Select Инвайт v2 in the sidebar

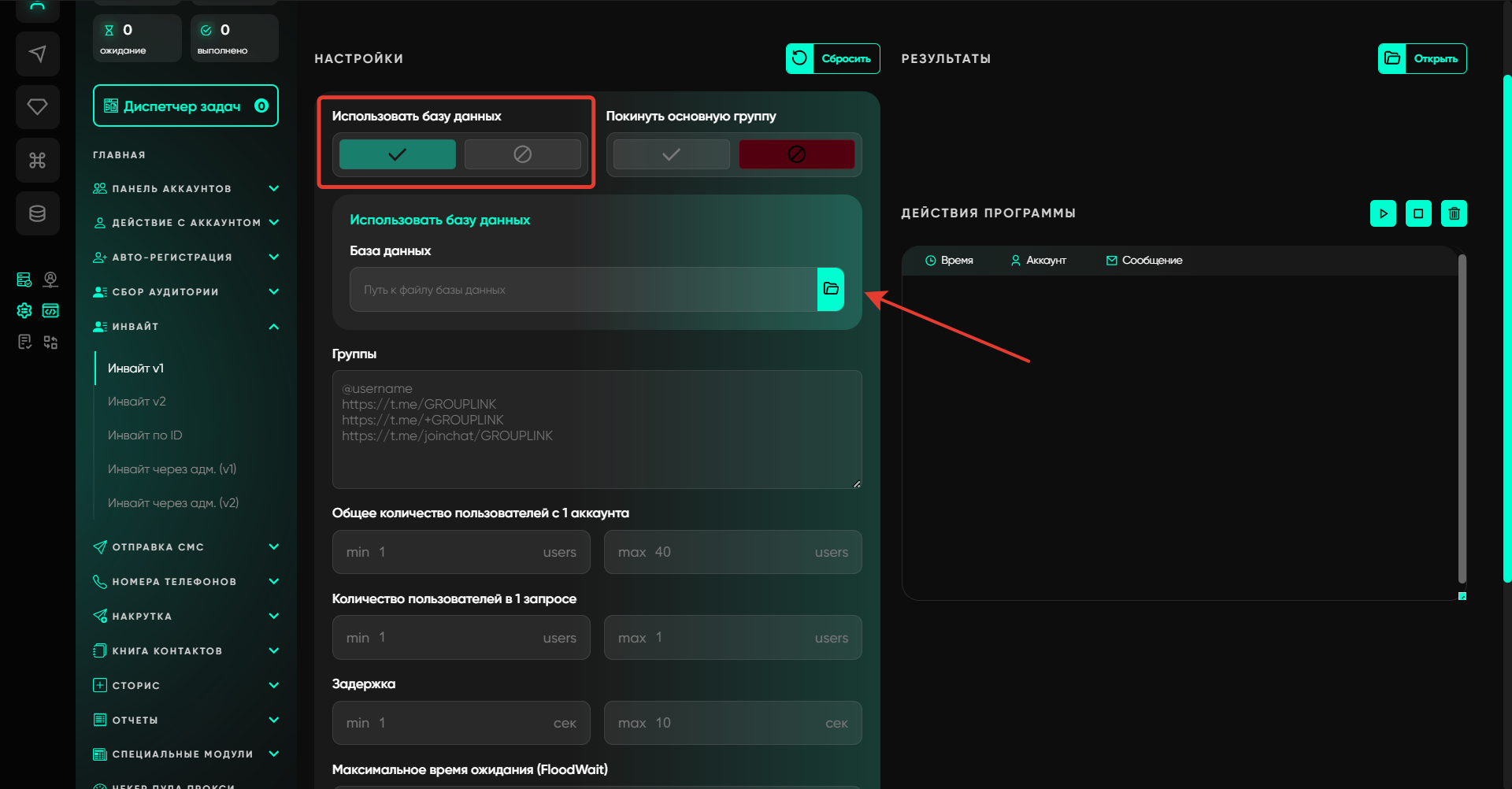click(x=137, y=402)
